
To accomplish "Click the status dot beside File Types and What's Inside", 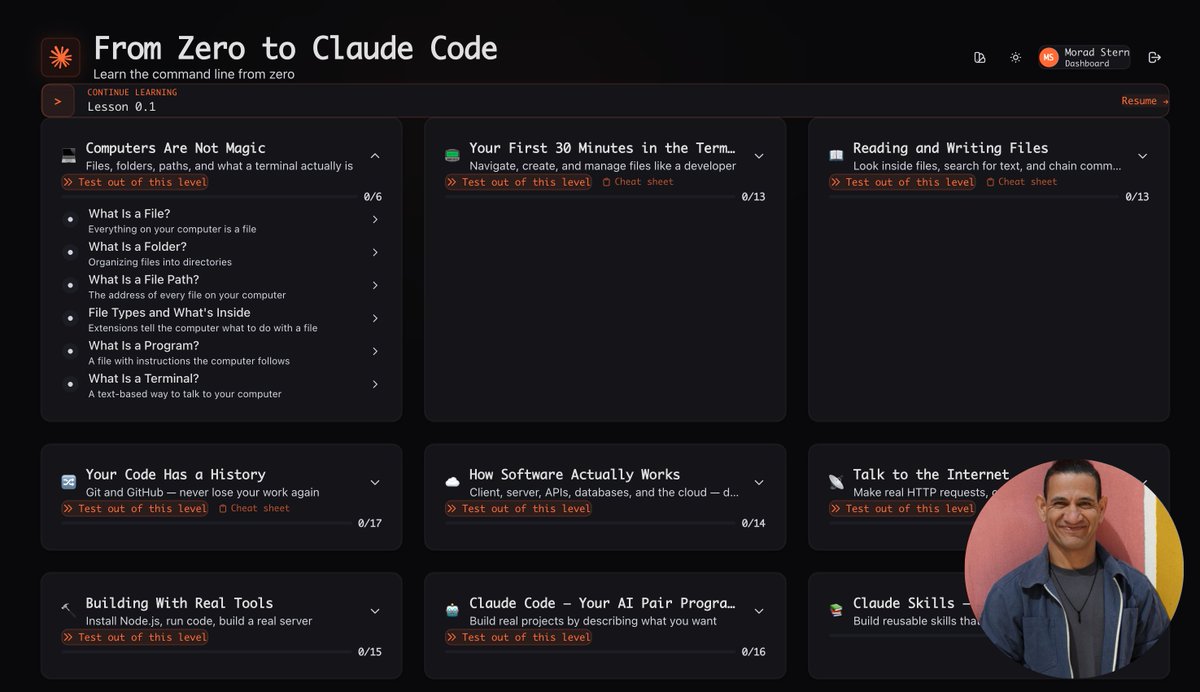I will pos(70,319).
